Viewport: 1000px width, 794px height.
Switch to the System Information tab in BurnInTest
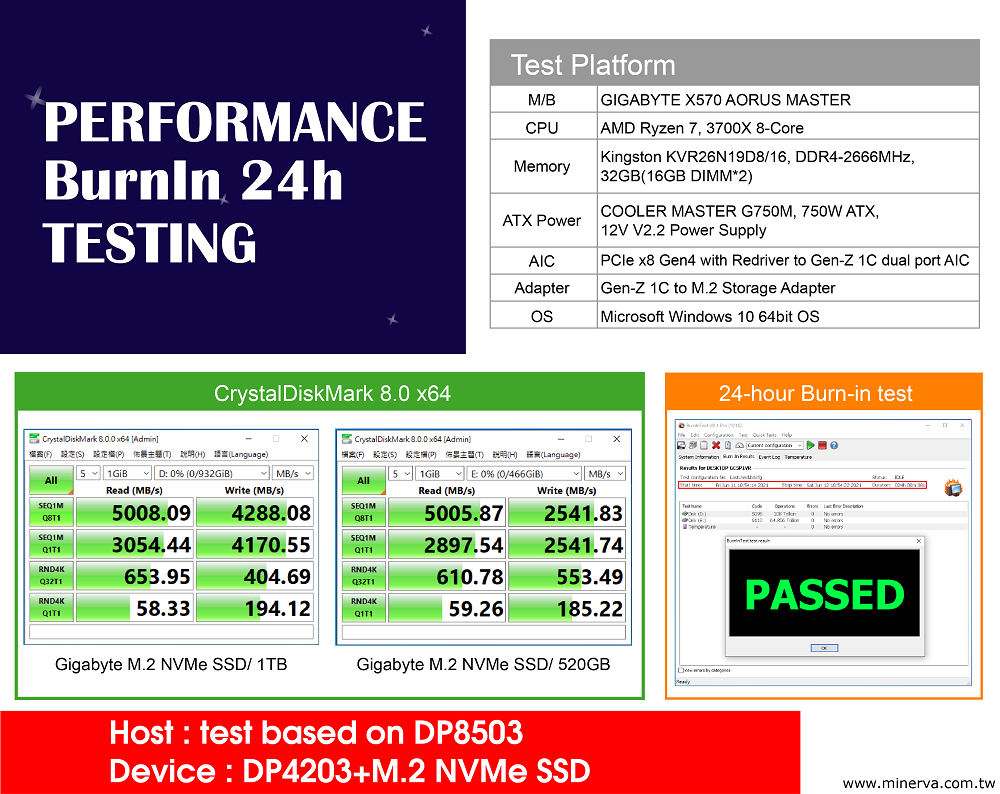(x=699, y=457)
